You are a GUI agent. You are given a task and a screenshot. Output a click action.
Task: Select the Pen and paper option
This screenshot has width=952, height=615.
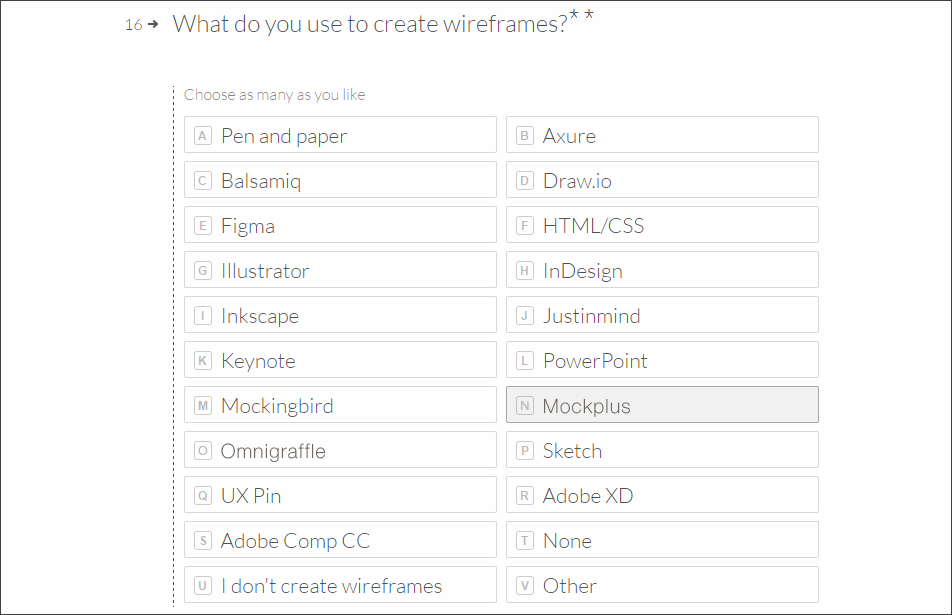pyautogui.click(x=340, y=135)
